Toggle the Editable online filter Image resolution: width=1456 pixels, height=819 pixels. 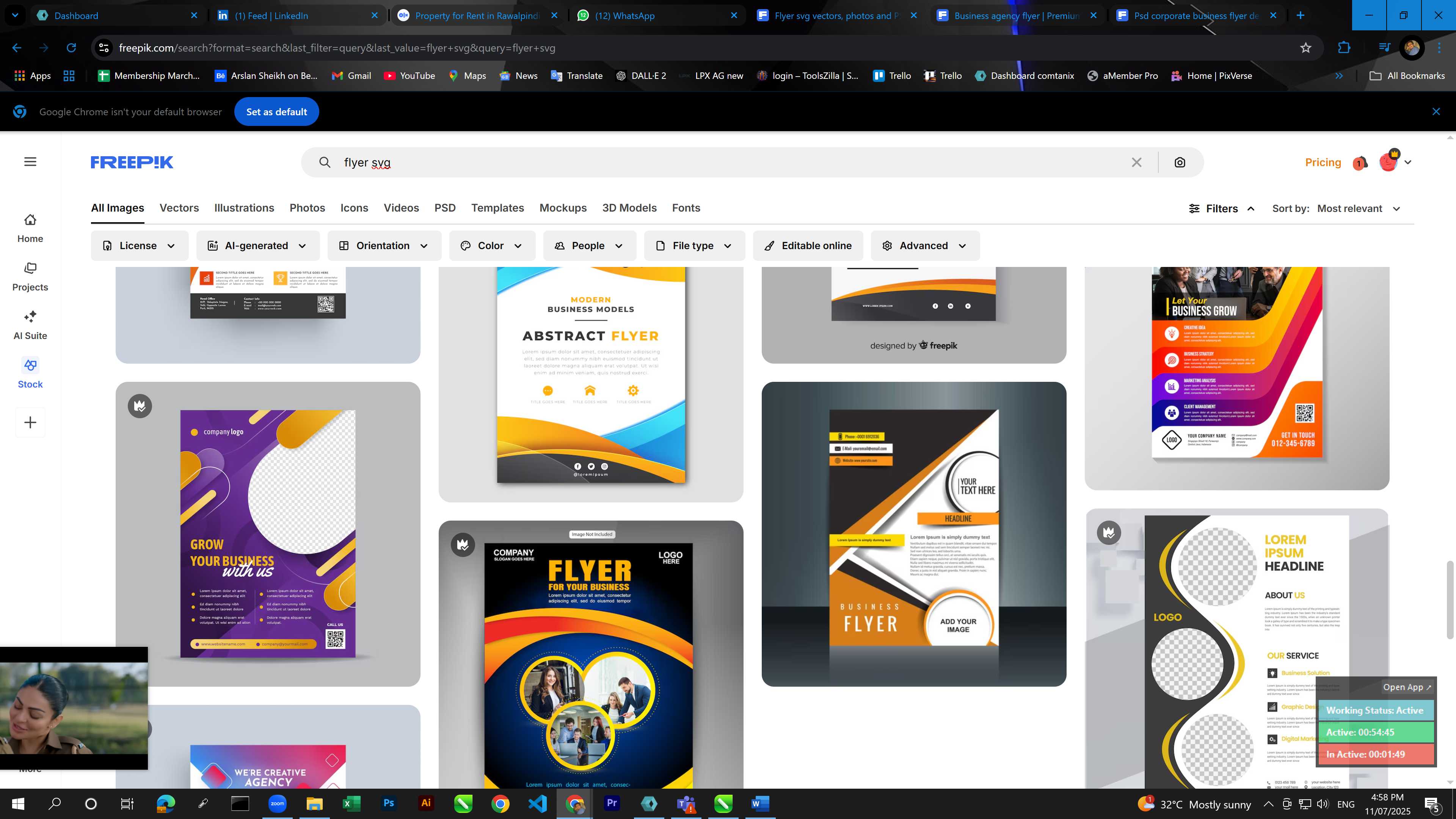pyautogui.click(x=808, y=246)
